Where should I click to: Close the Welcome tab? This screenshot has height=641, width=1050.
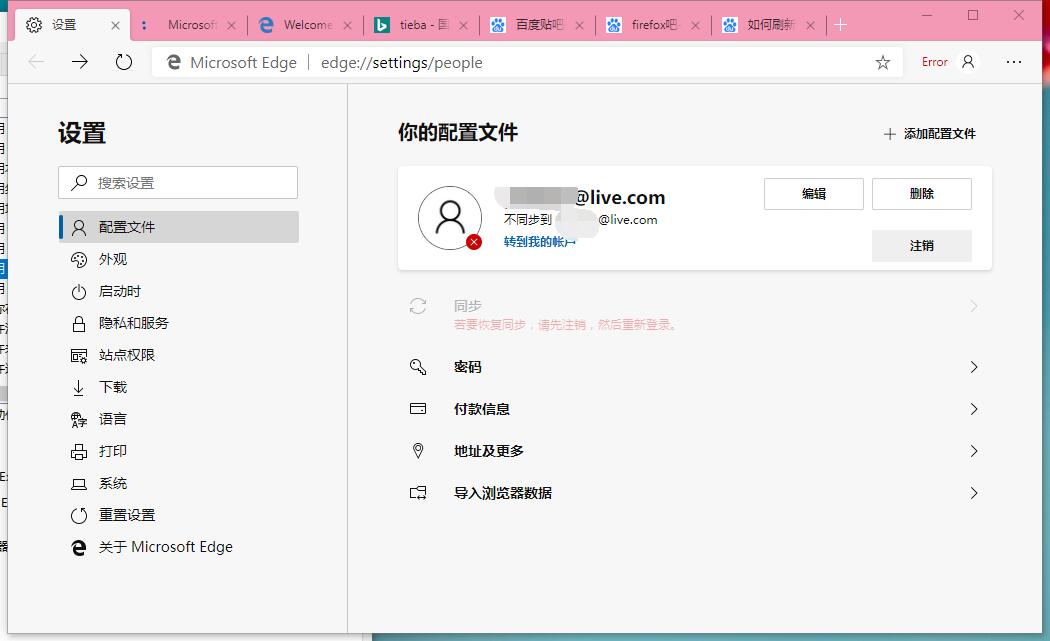[348, 25]
